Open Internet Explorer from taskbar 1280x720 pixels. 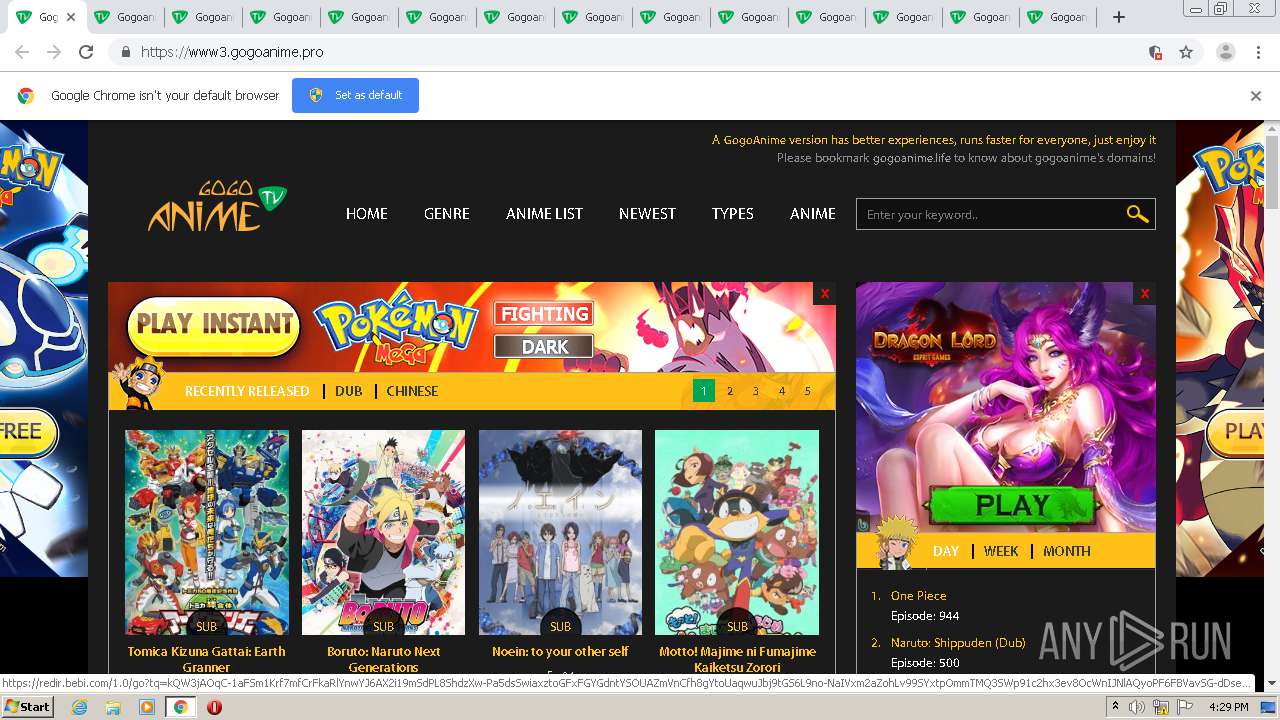pos(79,707)
